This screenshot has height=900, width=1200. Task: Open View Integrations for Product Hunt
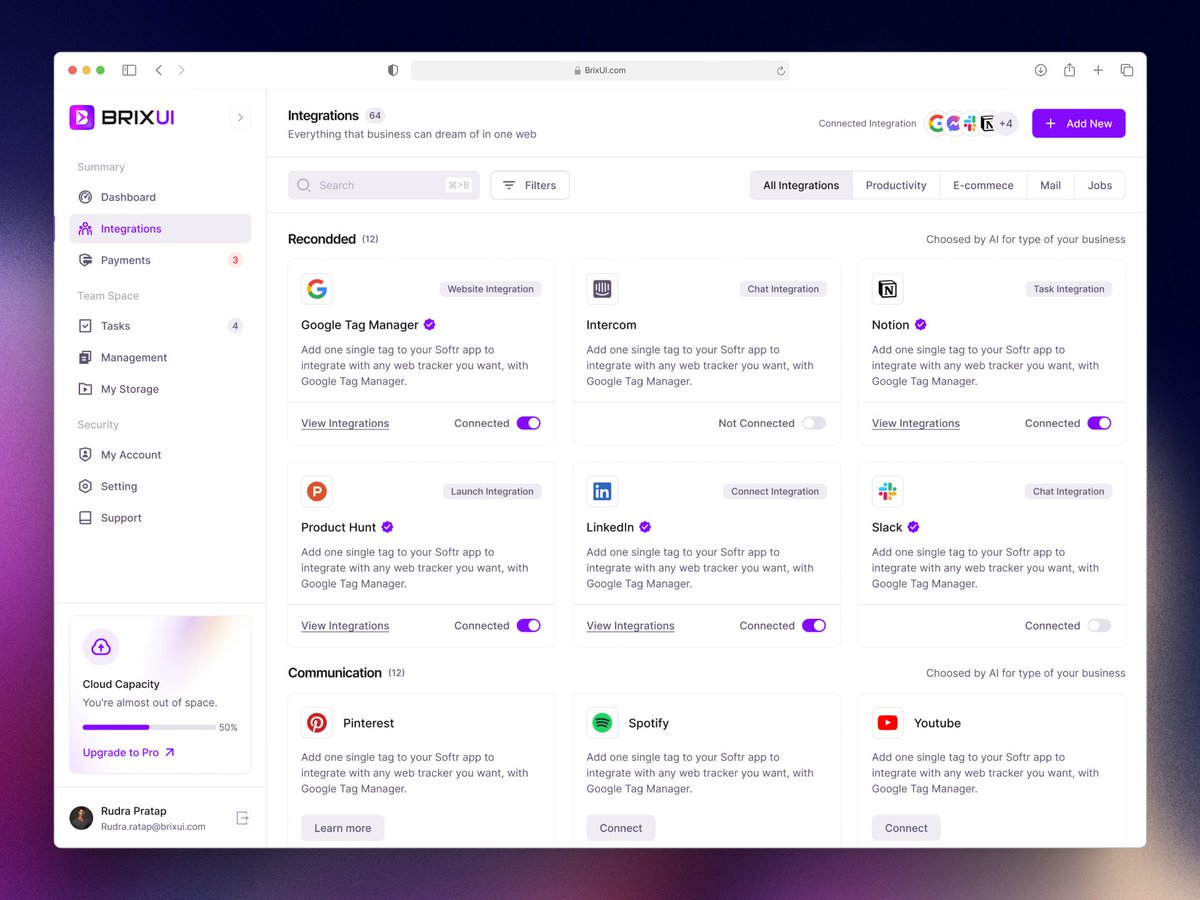(345, 626)
